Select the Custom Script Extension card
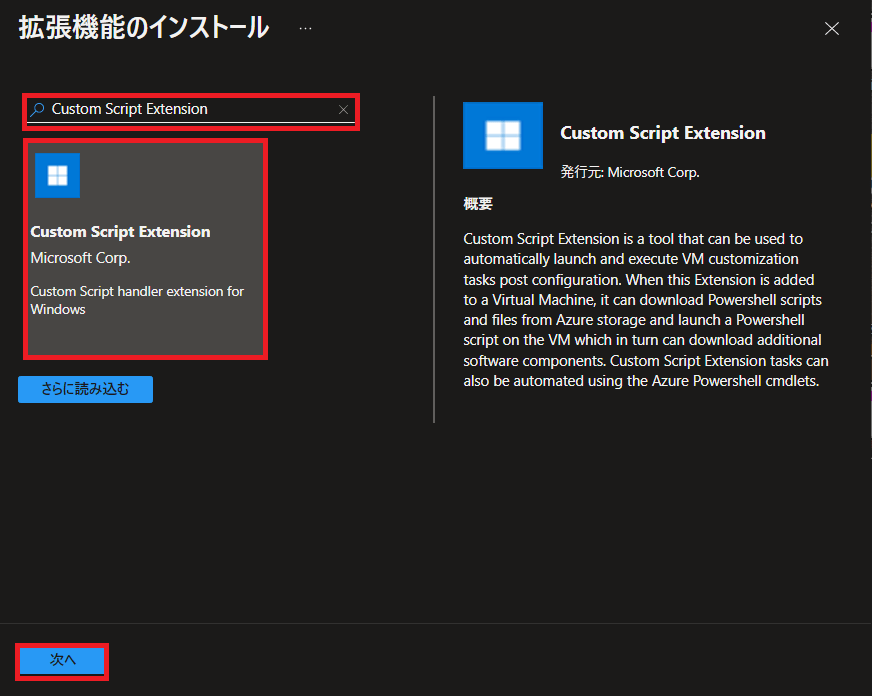The image size is (872, 696). click(x=146, y=249)
